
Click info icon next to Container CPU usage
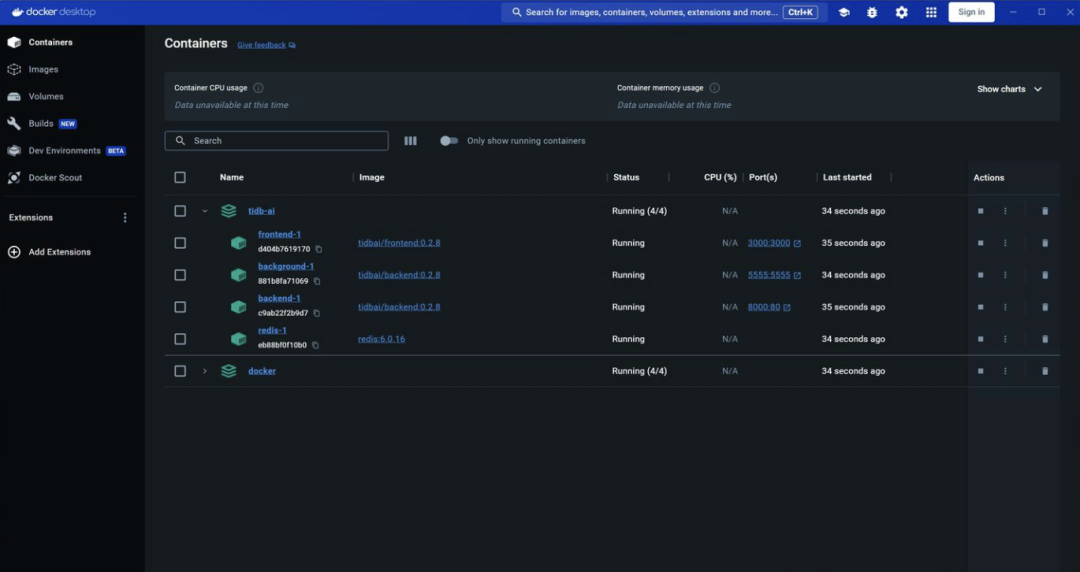258,88
